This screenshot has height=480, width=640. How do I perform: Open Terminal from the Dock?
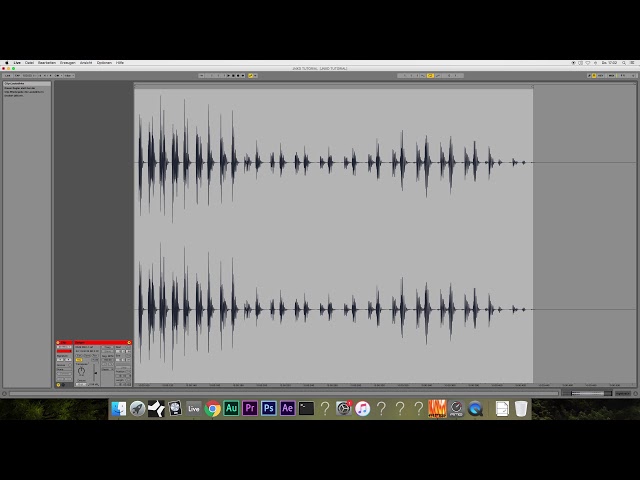coord(306,408)
